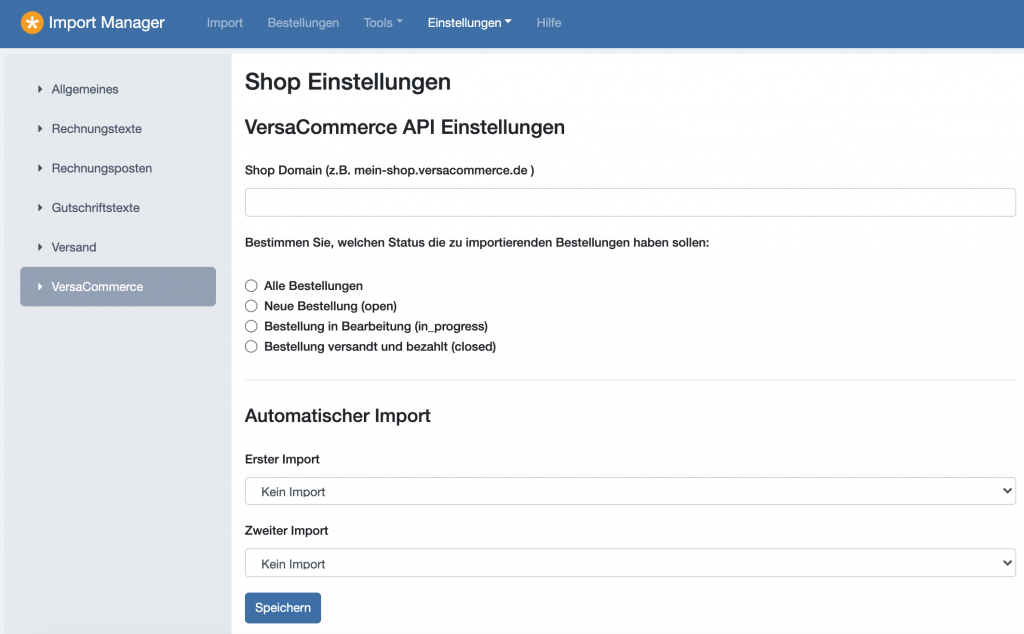Select Gutschrifttexte in the sidebar
1024x634 pixels.
(x=95, y=208)
